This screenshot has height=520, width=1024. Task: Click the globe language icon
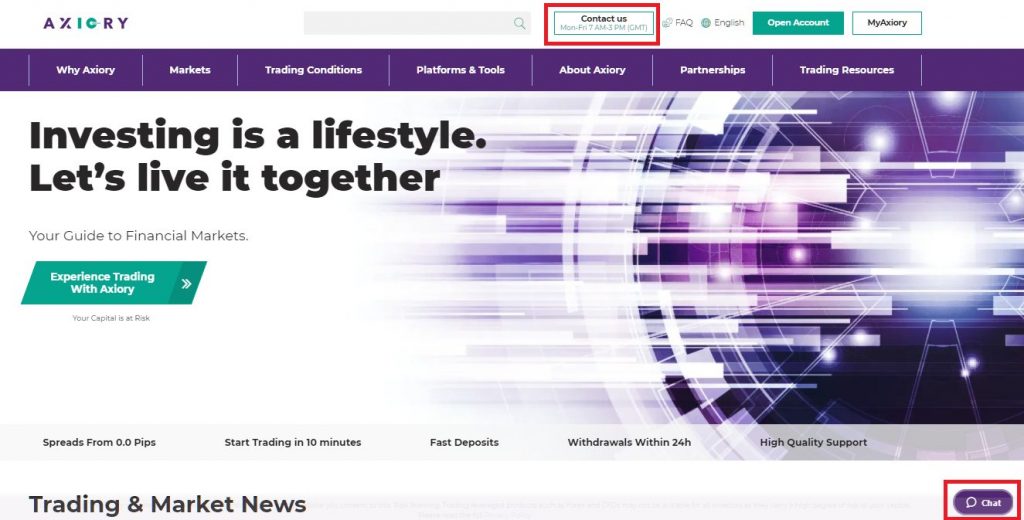coord(705,23)
